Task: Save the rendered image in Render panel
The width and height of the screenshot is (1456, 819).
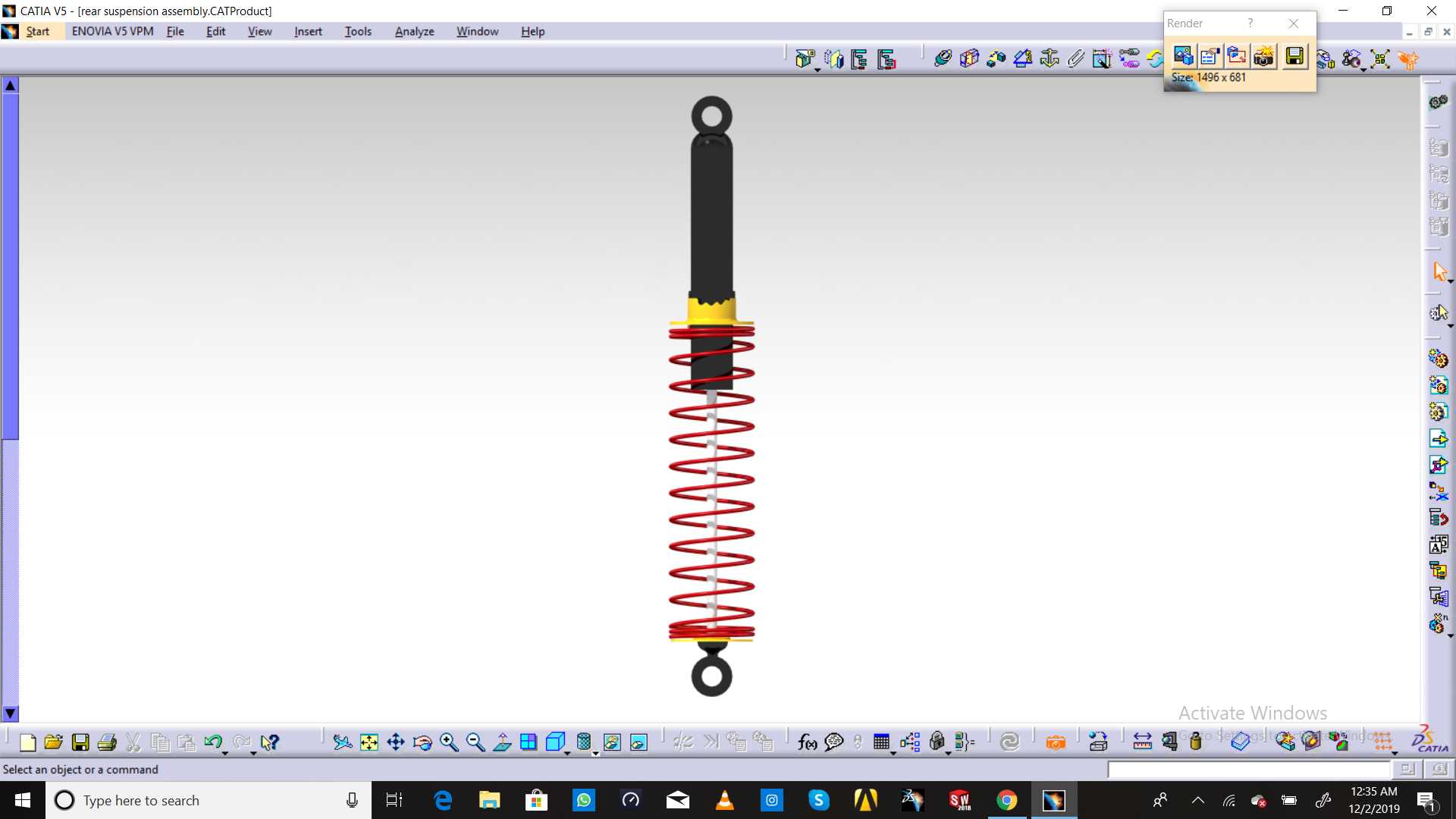Action: 1294,56
